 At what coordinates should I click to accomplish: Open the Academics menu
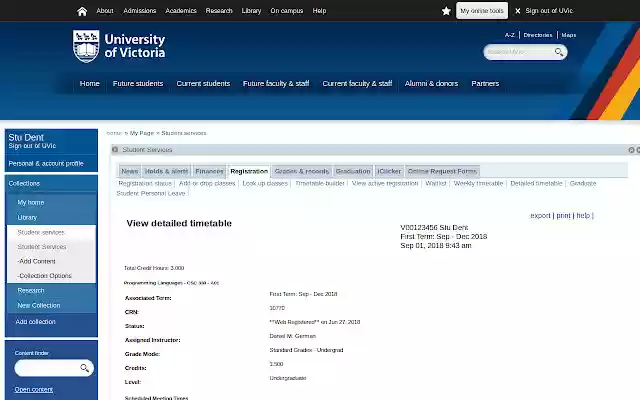[181, 11]
